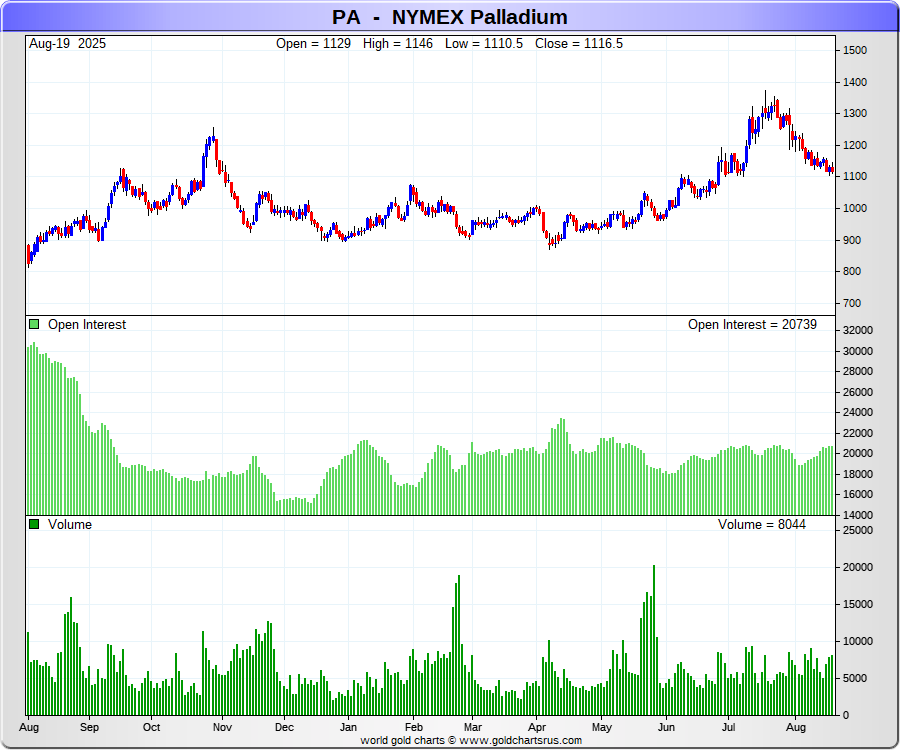900x750 pixels.
Task: Click the 16000 open interest axis label
Action: click(858, 494)
